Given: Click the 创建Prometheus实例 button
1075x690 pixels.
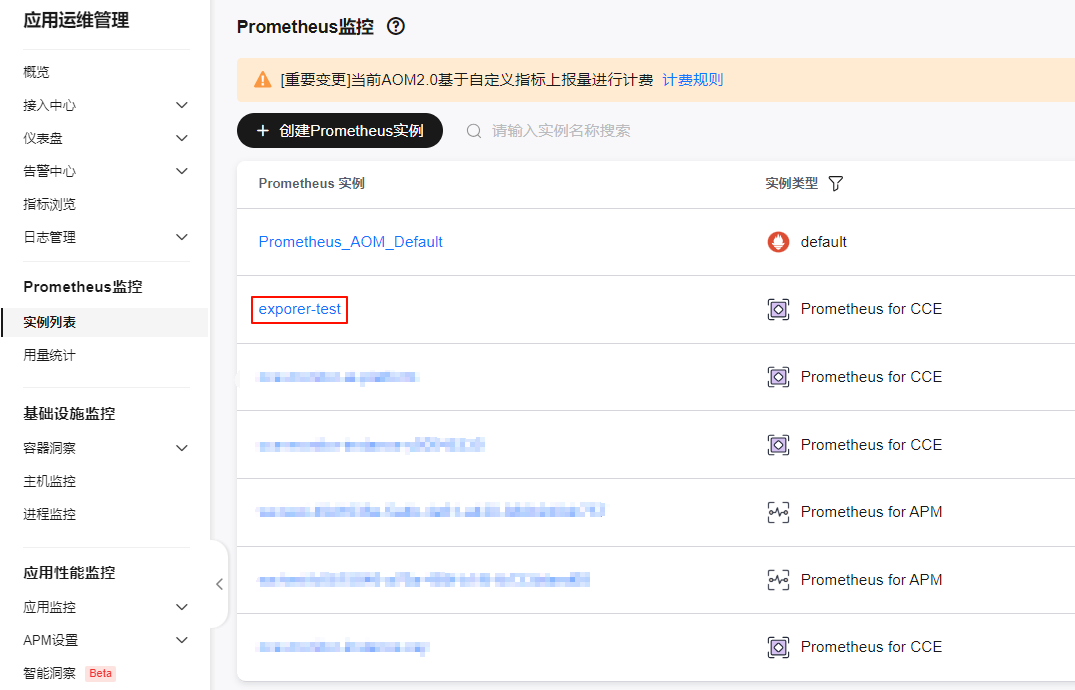Looking at the screenshot, I should (340, 130).
